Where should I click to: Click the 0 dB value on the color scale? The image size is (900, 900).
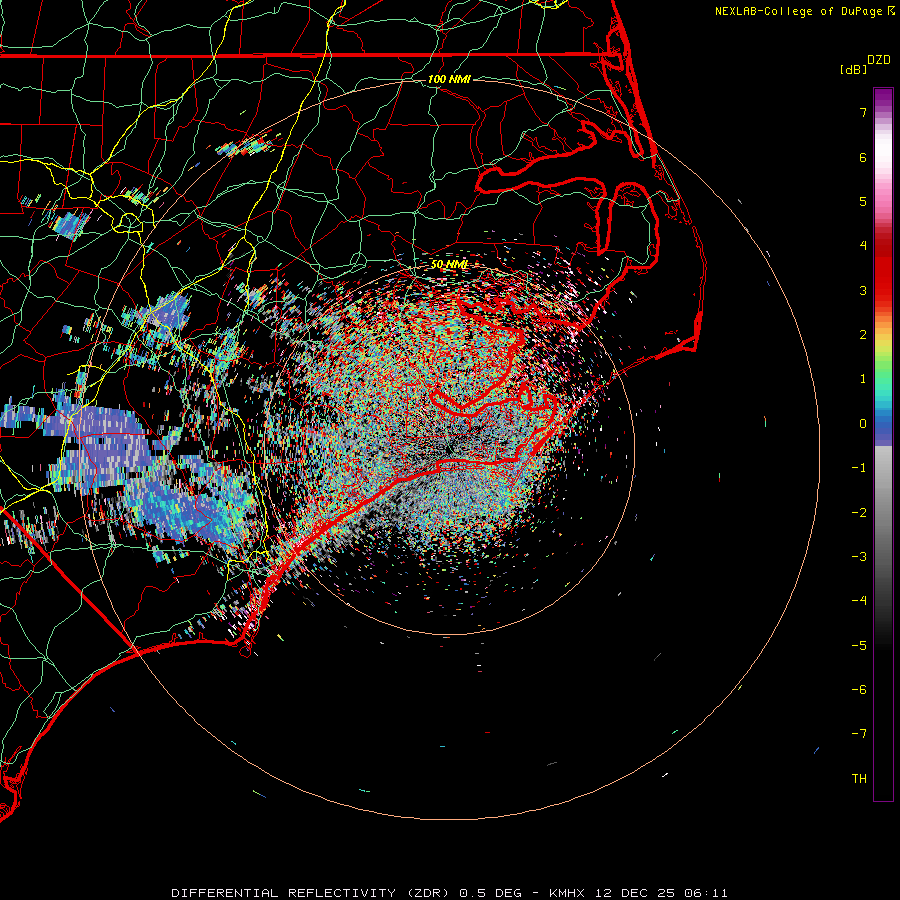[863, 424]
